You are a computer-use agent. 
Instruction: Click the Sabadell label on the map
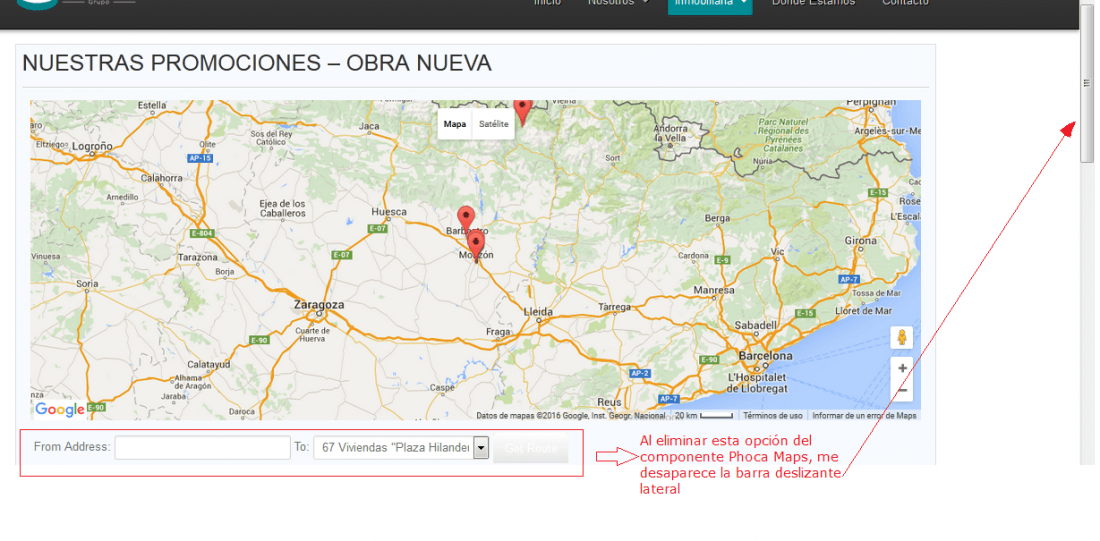tap(756, 326)
